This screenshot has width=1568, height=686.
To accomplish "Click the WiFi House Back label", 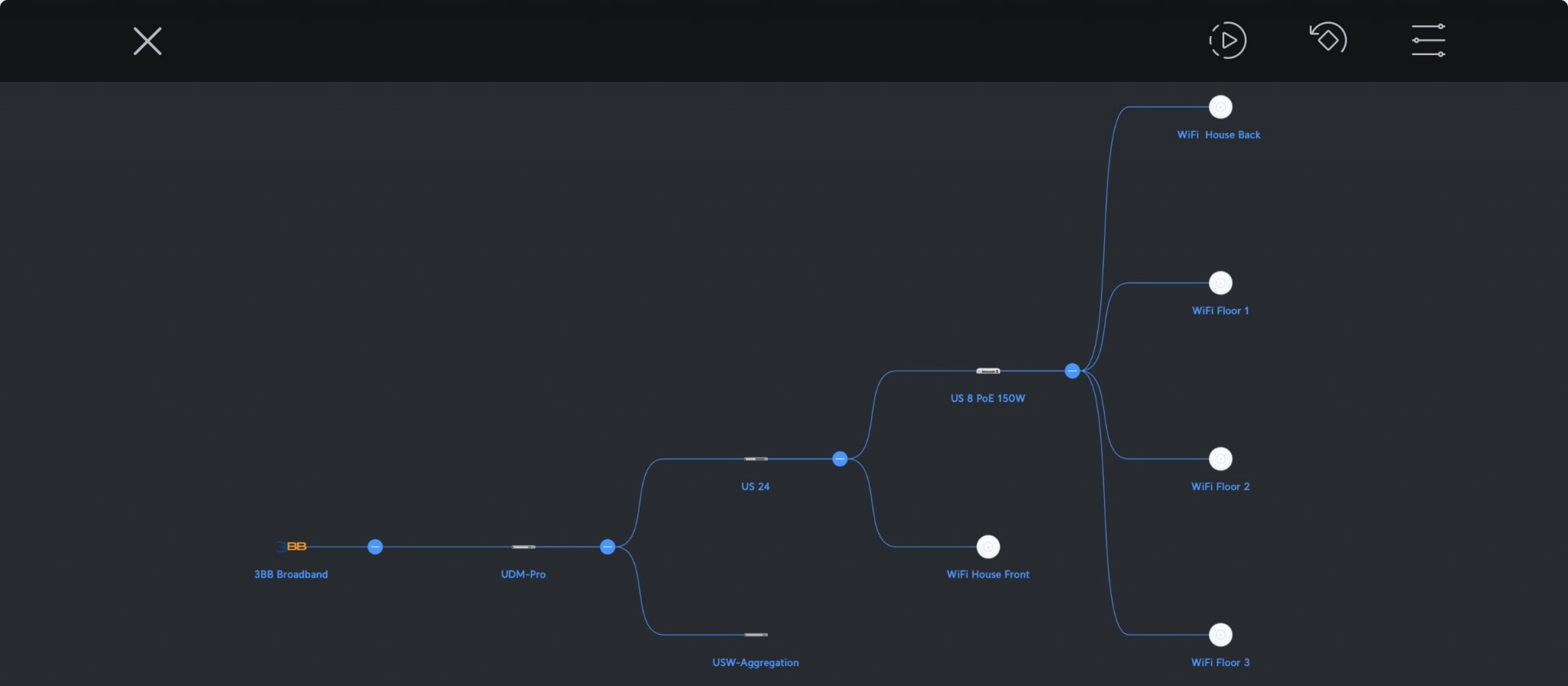I will coord(1219,135).
